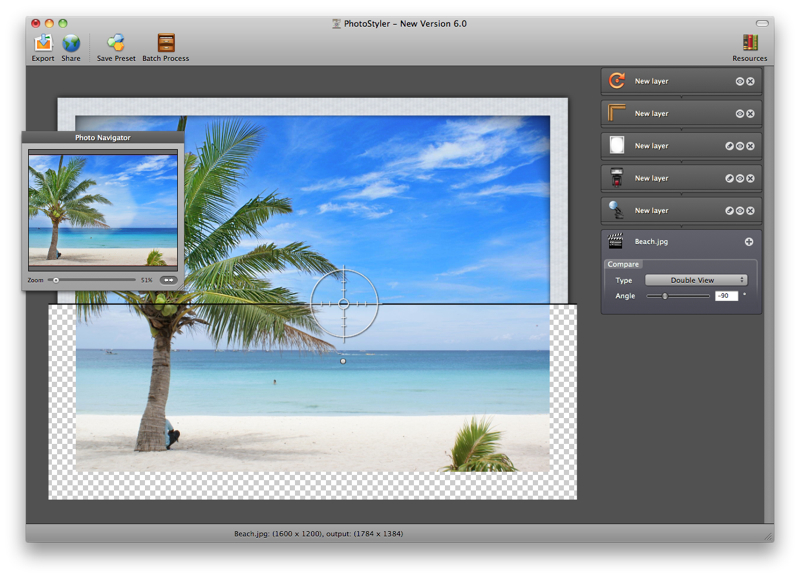The width and height of the screenshot is (800, 578).
Task: Click the Compare tab label
Action: click(622, 263)
